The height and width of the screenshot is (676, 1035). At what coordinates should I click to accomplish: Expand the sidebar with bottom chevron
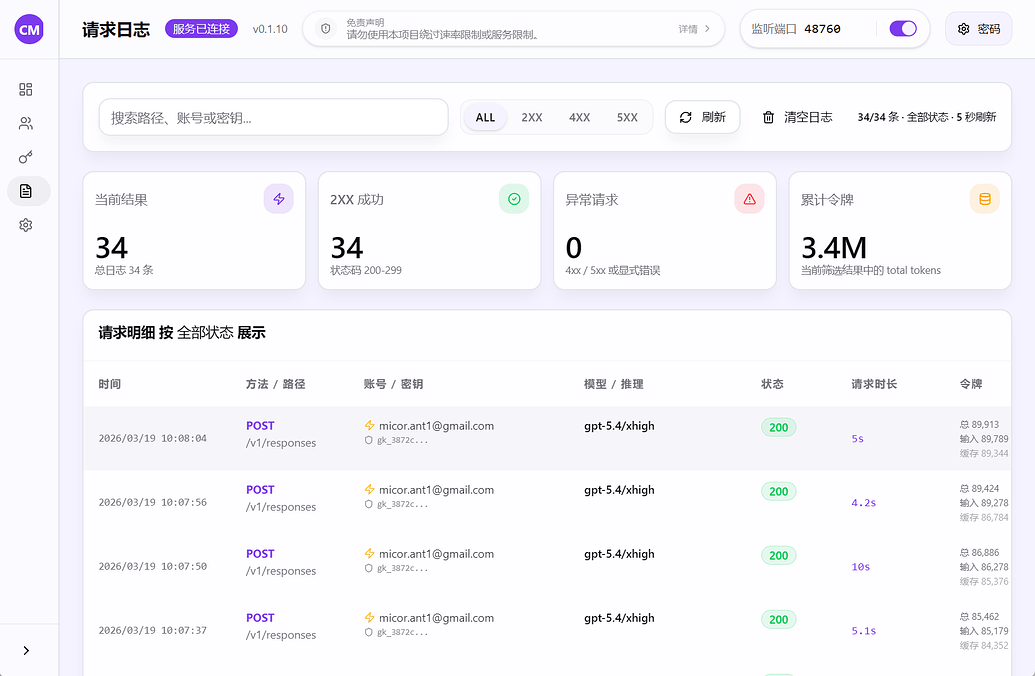[26, 651]
